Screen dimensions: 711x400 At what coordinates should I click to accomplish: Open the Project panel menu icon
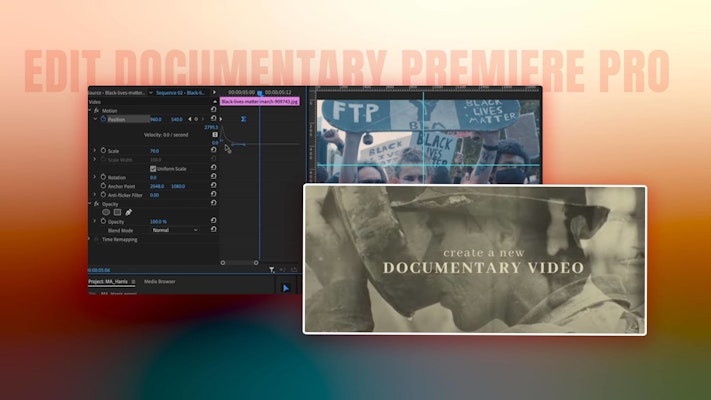pyautogui.click(x=133, y=282)
